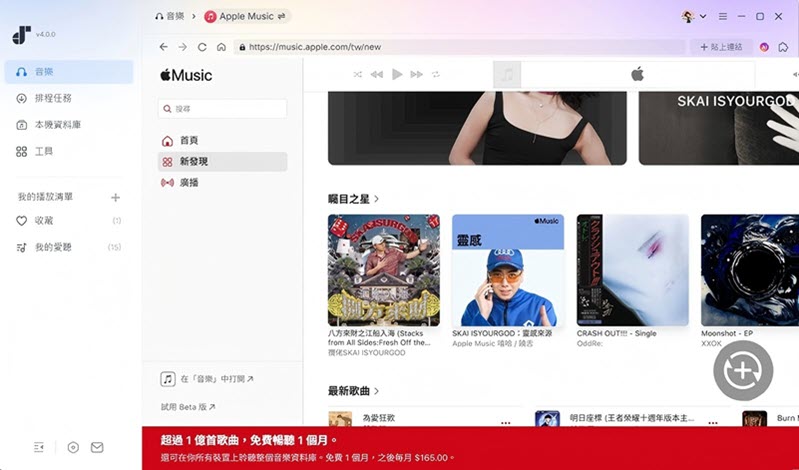The image size is (799, 470).
Task: Play 為愛狂歌 song thumbnail
Action: pyautogui.click(x=340, y=419)
